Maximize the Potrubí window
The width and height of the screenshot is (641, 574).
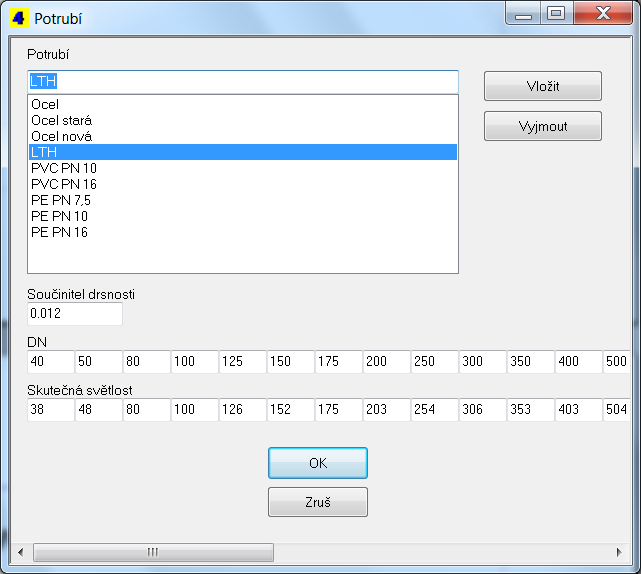(556, 14)
